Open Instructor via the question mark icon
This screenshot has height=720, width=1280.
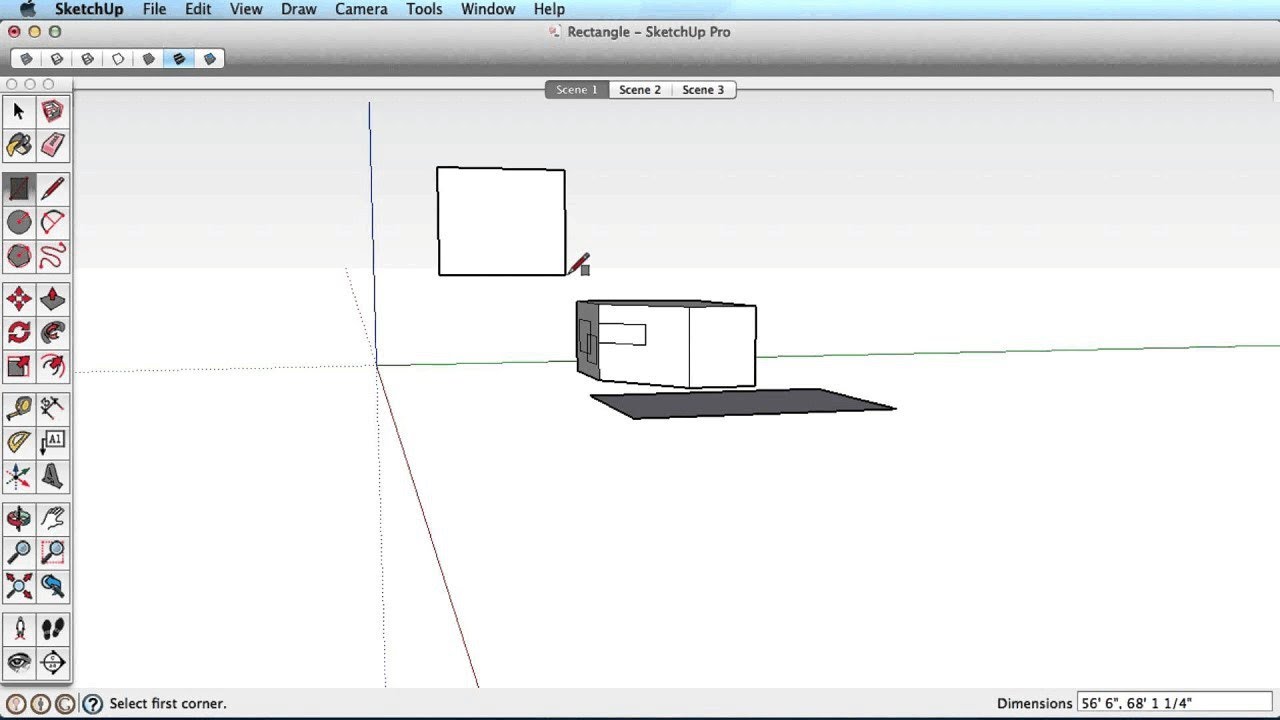click(x=92, y=704)
